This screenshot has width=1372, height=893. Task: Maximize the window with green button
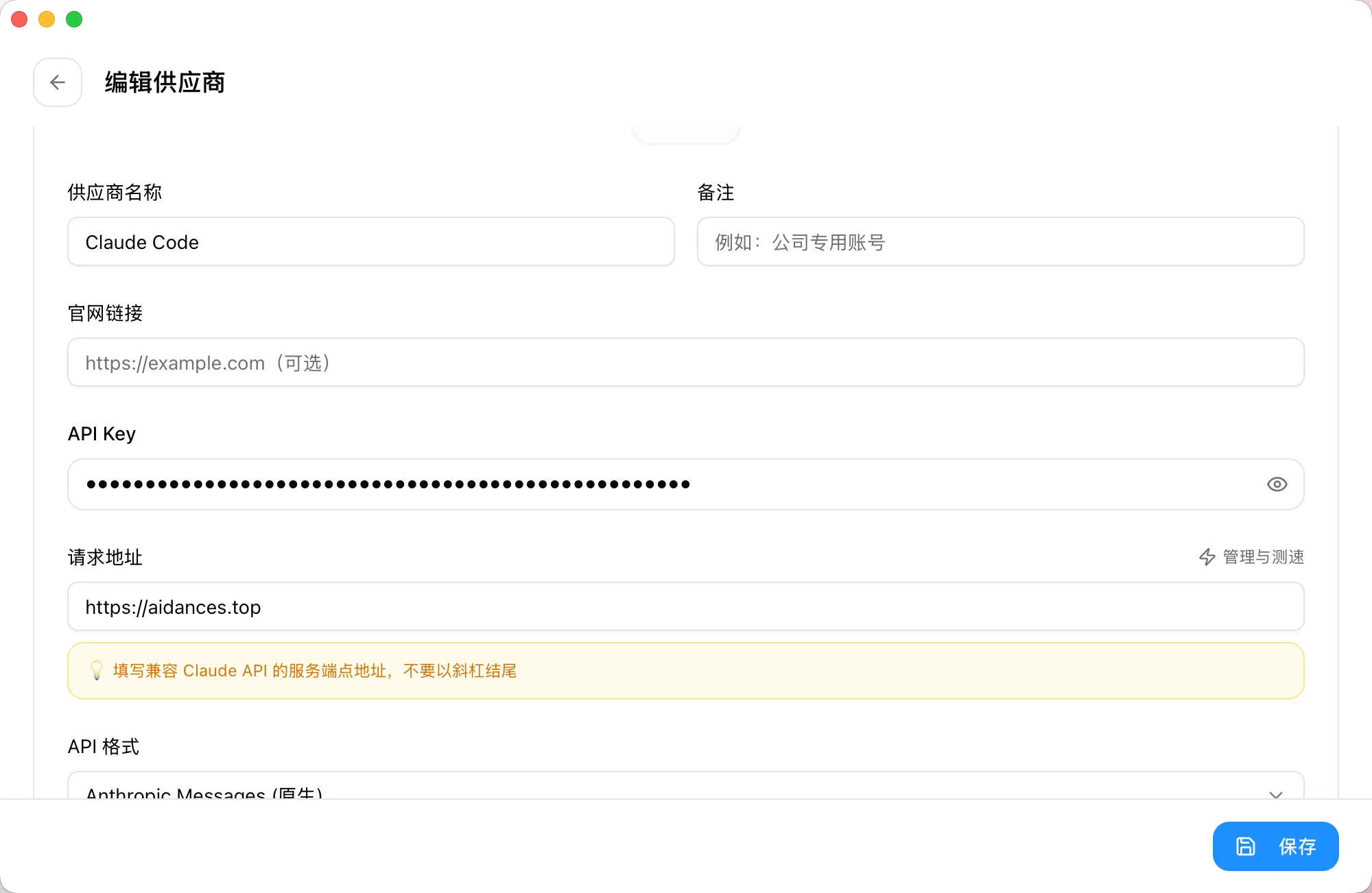click(74, 19)
